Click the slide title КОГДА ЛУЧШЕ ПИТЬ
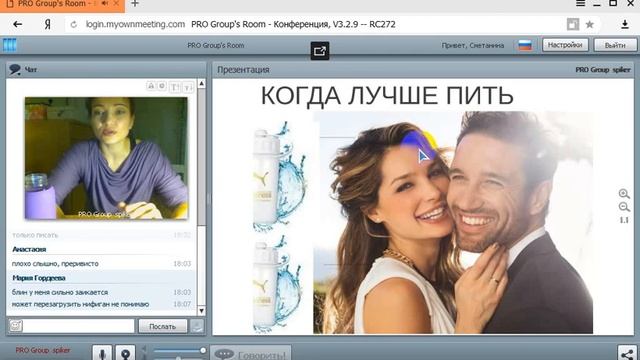640x360 pixels. point(387,96)
